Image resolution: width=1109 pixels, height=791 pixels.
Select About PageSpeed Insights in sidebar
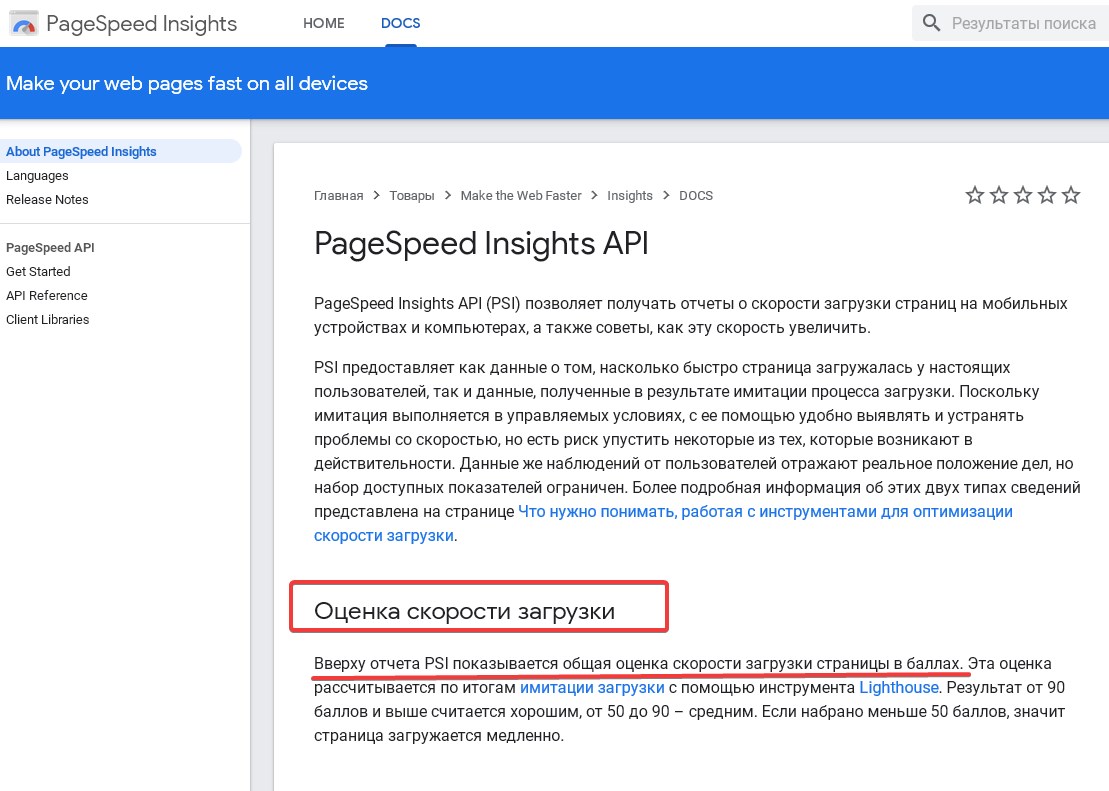point(81,152)
